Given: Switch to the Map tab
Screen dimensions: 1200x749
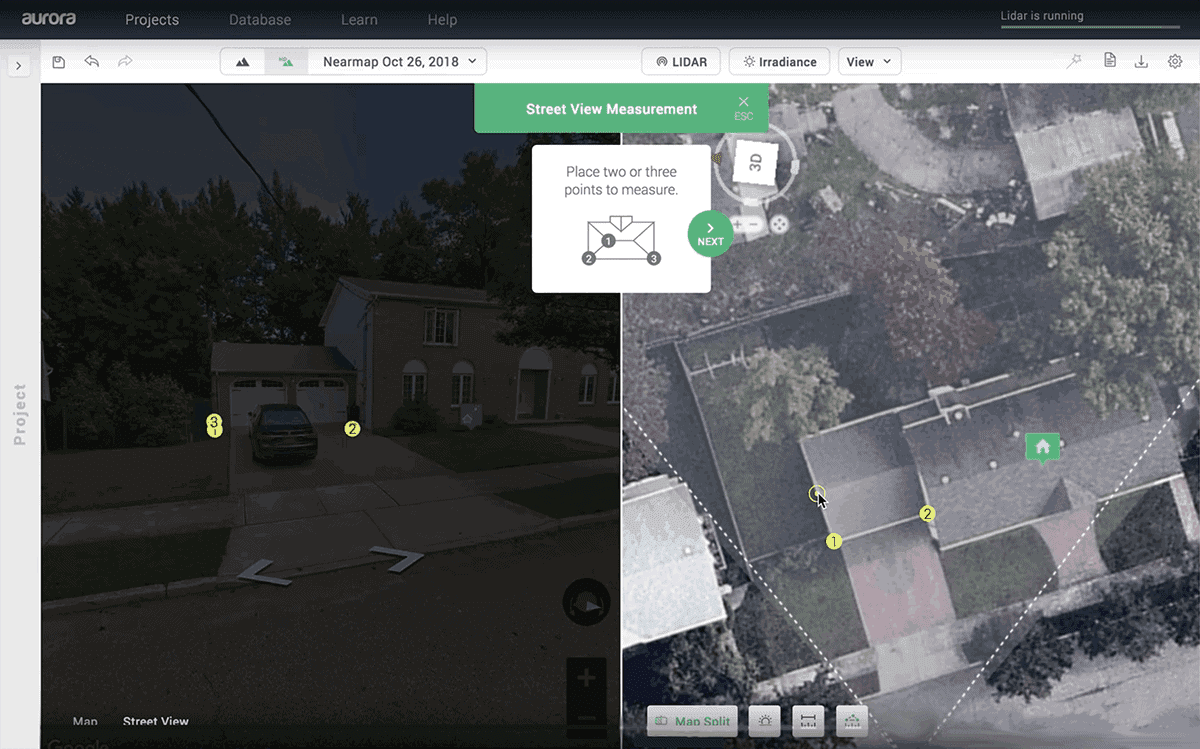Looking at the screenshot, I should (x=85, y=721).
